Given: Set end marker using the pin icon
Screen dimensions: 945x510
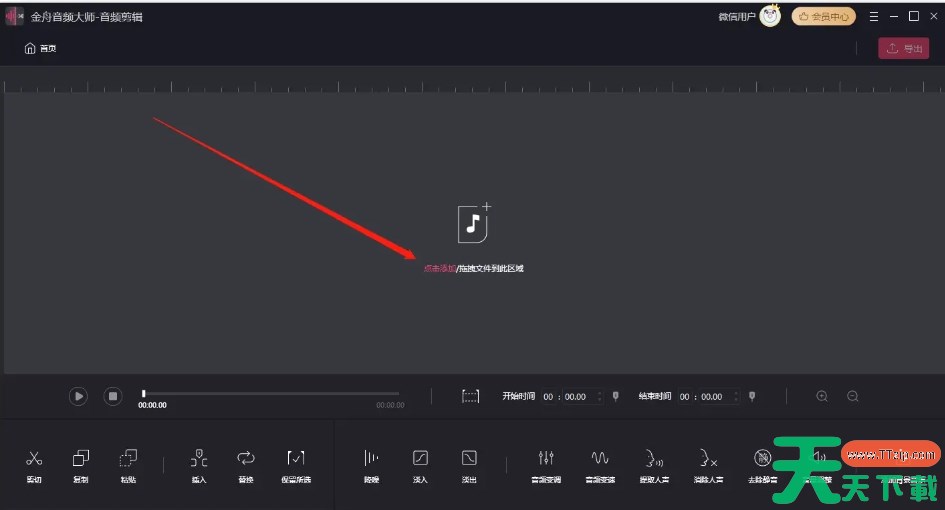Looking at the screenshot, I should 752,396.
